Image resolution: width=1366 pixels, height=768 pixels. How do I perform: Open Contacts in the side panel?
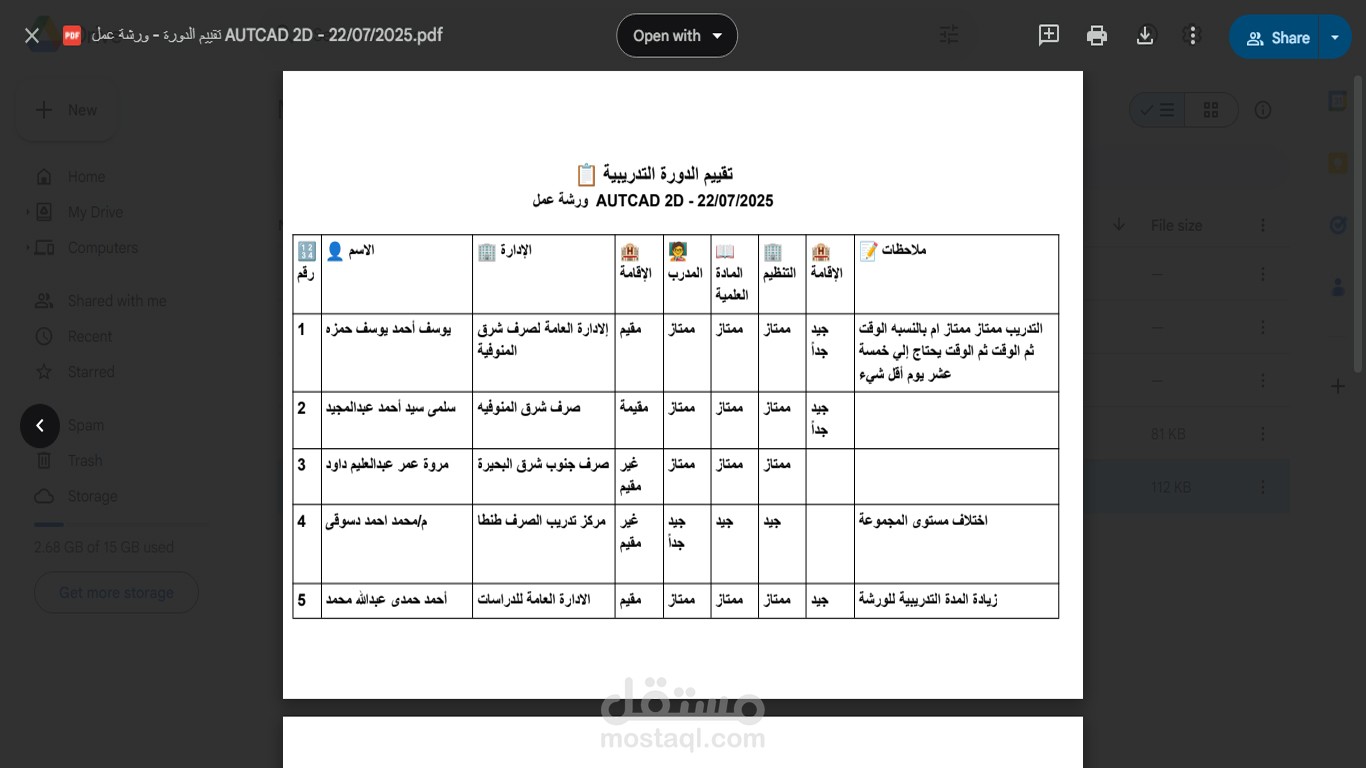(1338, 288)
